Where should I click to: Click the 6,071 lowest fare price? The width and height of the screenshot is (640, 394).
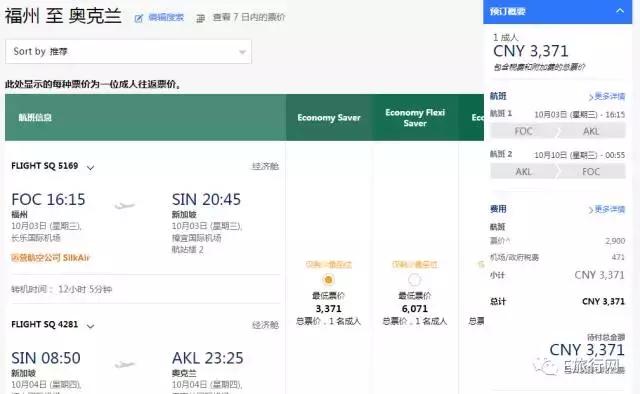pos(415,309)
